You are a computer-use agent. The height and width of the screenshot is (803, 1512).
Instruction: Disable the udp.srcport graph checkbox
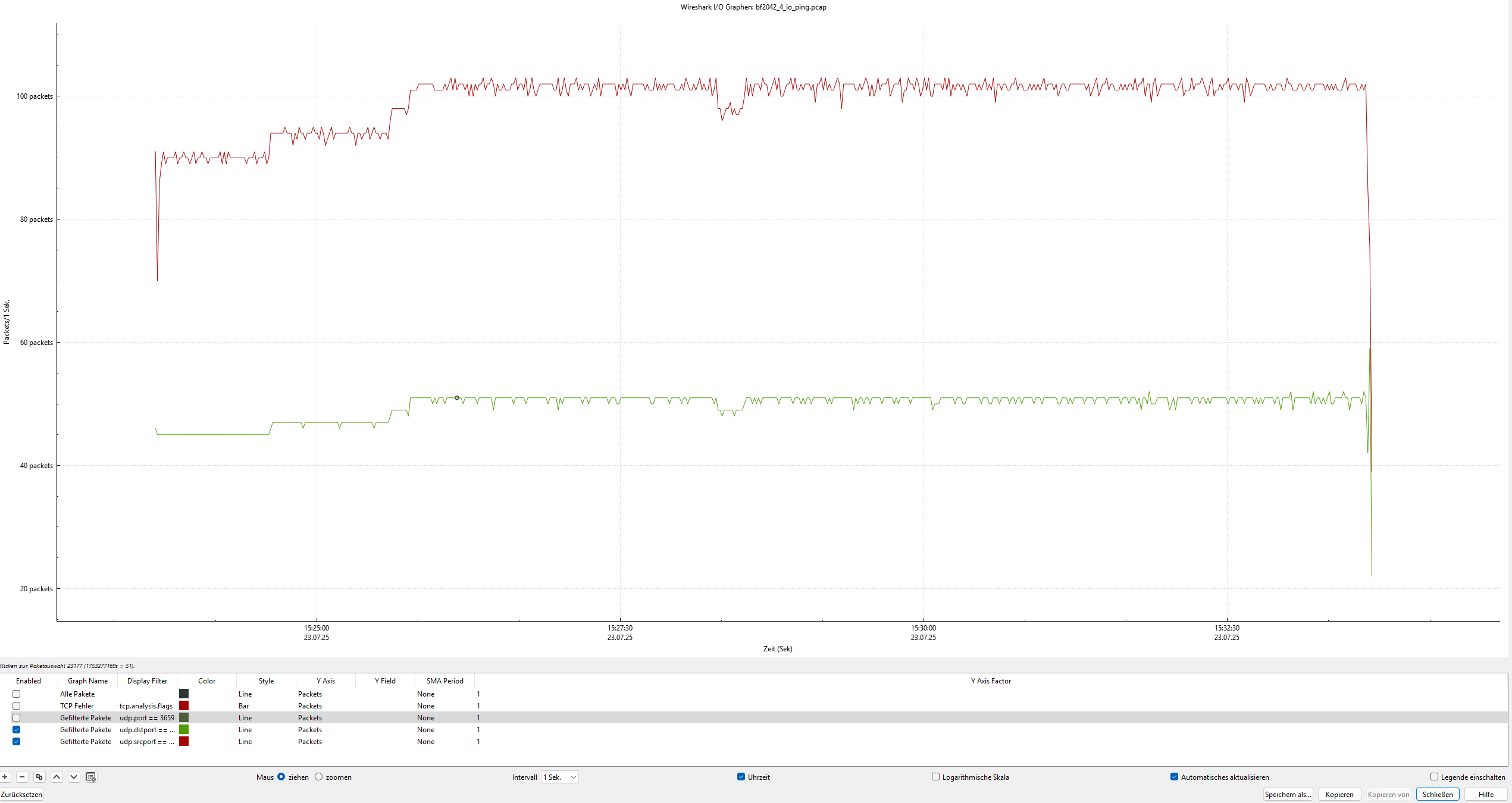(x=17, y=742)
